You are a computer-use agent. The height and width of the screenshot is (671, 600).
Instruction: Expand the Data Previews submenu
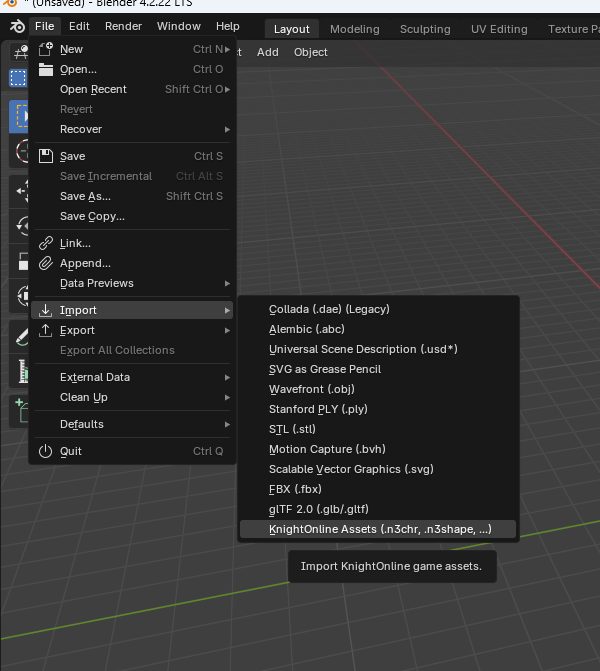[227, 283]
